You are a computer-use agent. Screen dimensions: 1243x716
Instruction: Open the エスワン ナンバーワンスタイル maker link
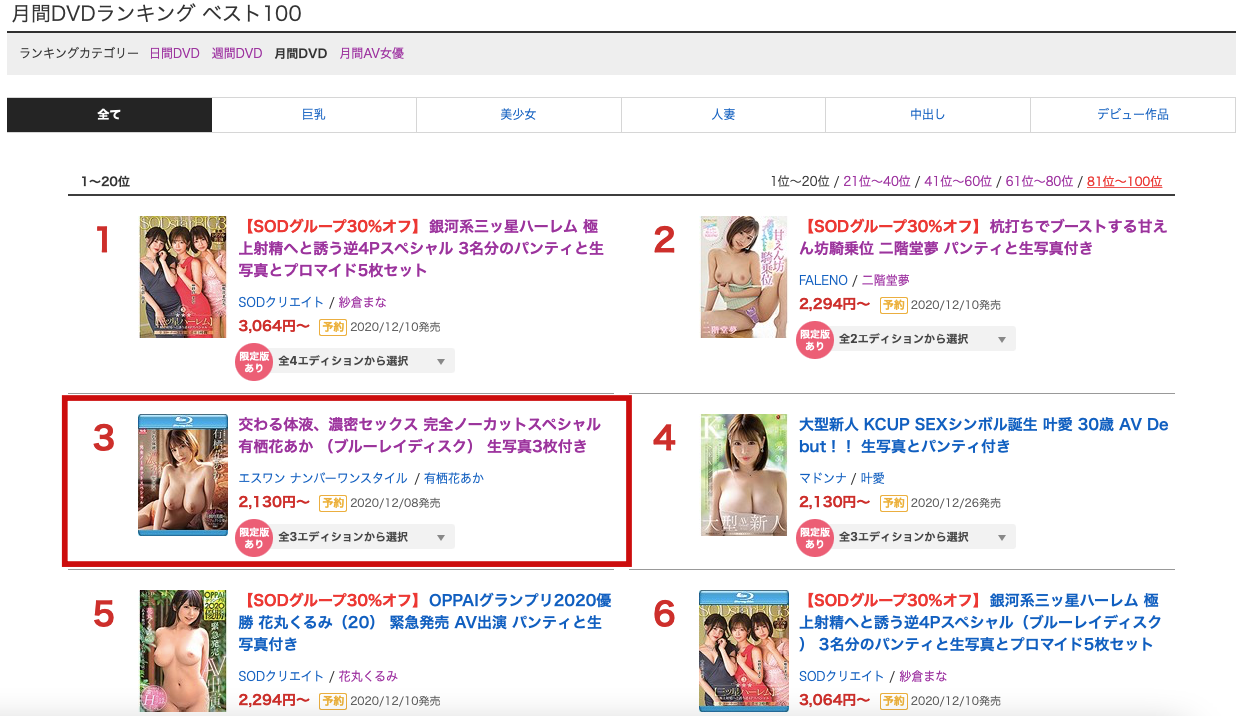[x=323, y=478]
